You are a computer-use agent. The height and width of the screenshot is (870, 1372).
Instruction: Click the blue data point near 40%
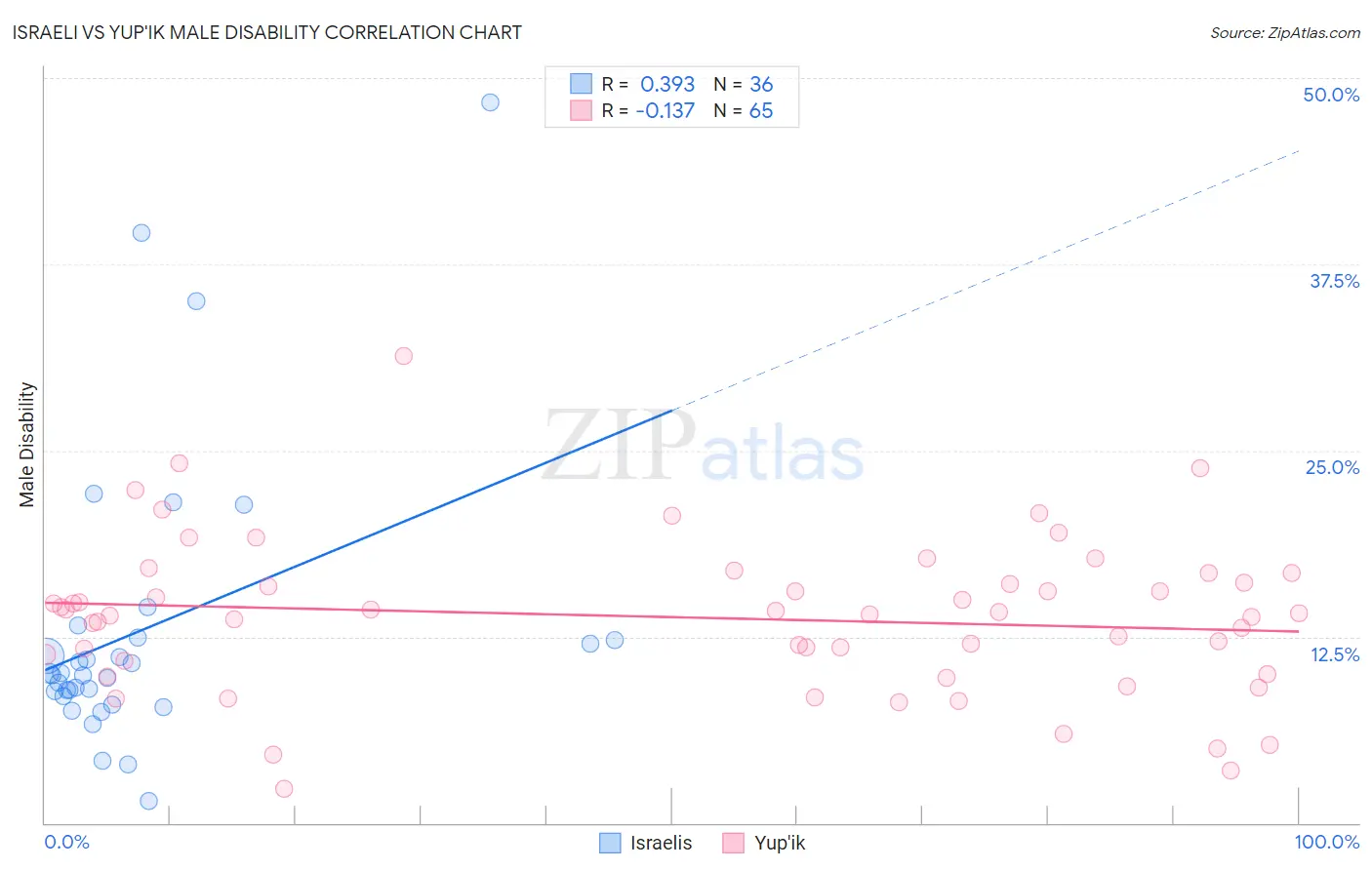point(141,233)
